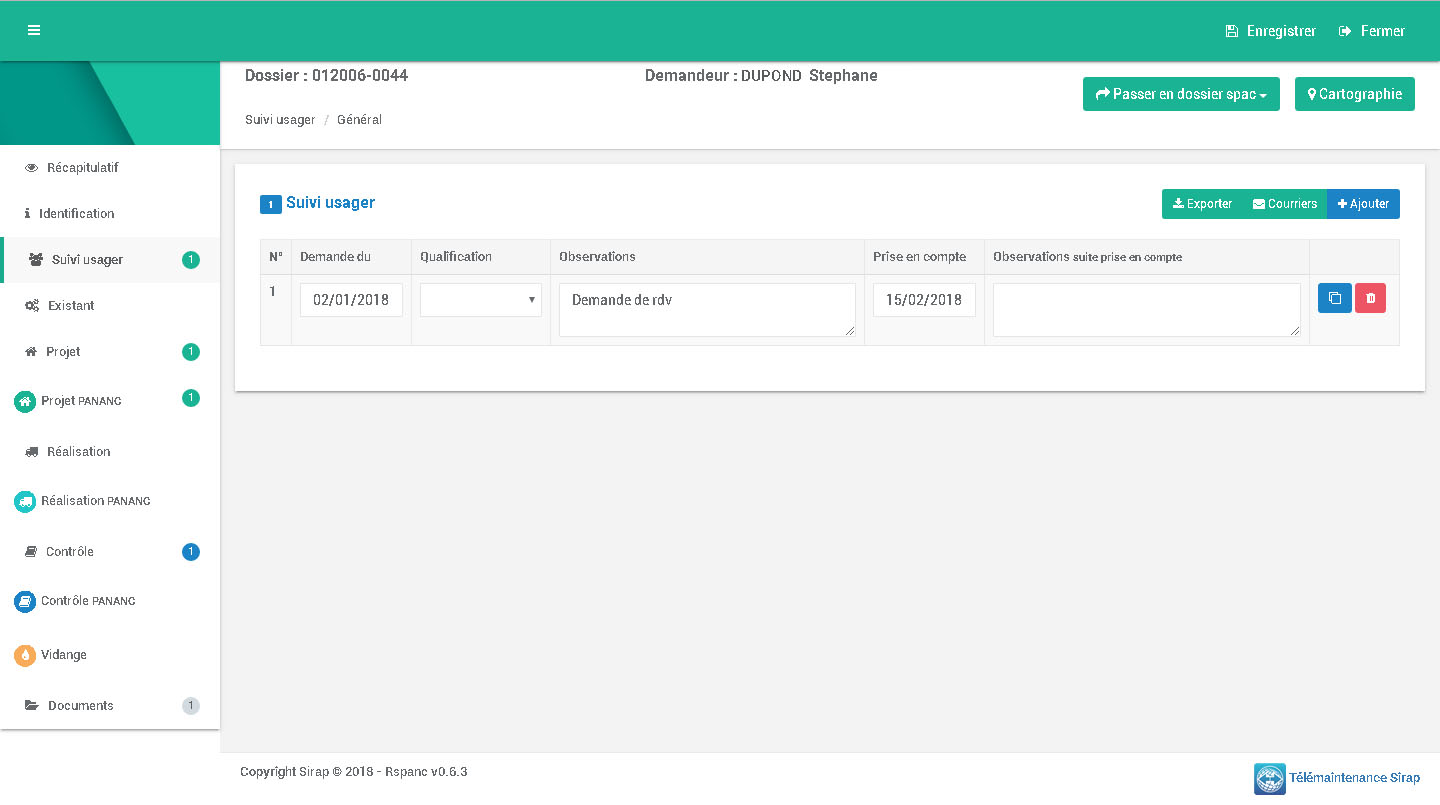This screenshot has height=805, width=1440.
Task: Click the Courriers mail button
Action: click(1285, 204)
